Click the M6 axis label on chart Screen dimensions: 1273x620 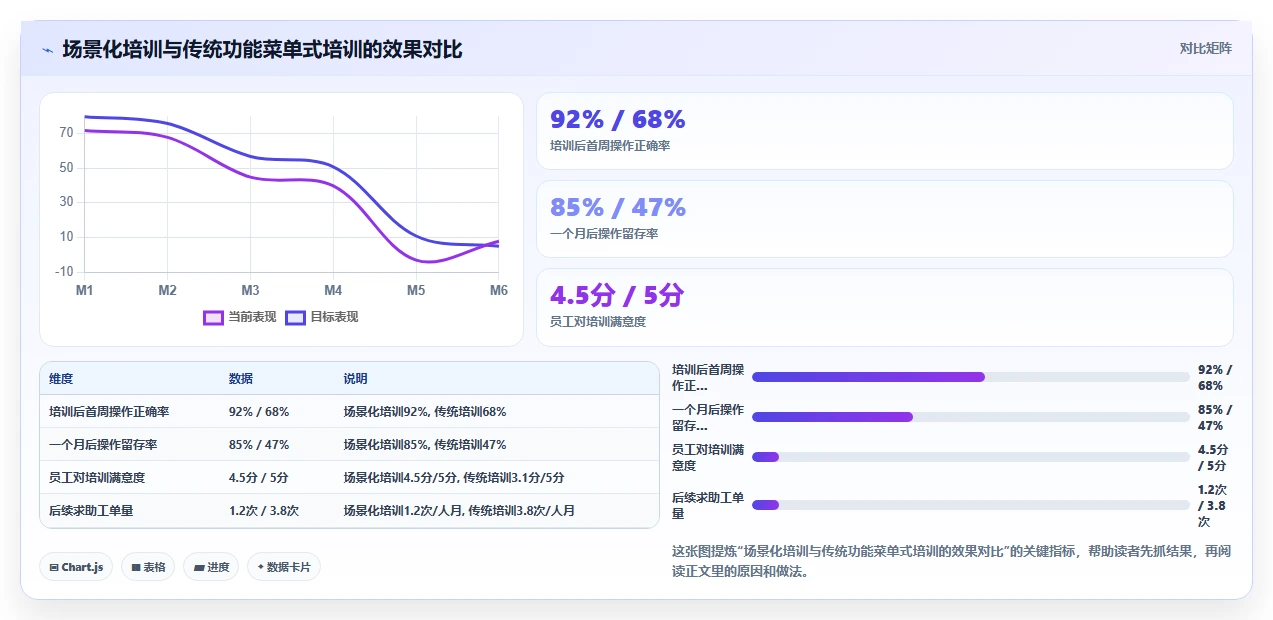(498, 290)
